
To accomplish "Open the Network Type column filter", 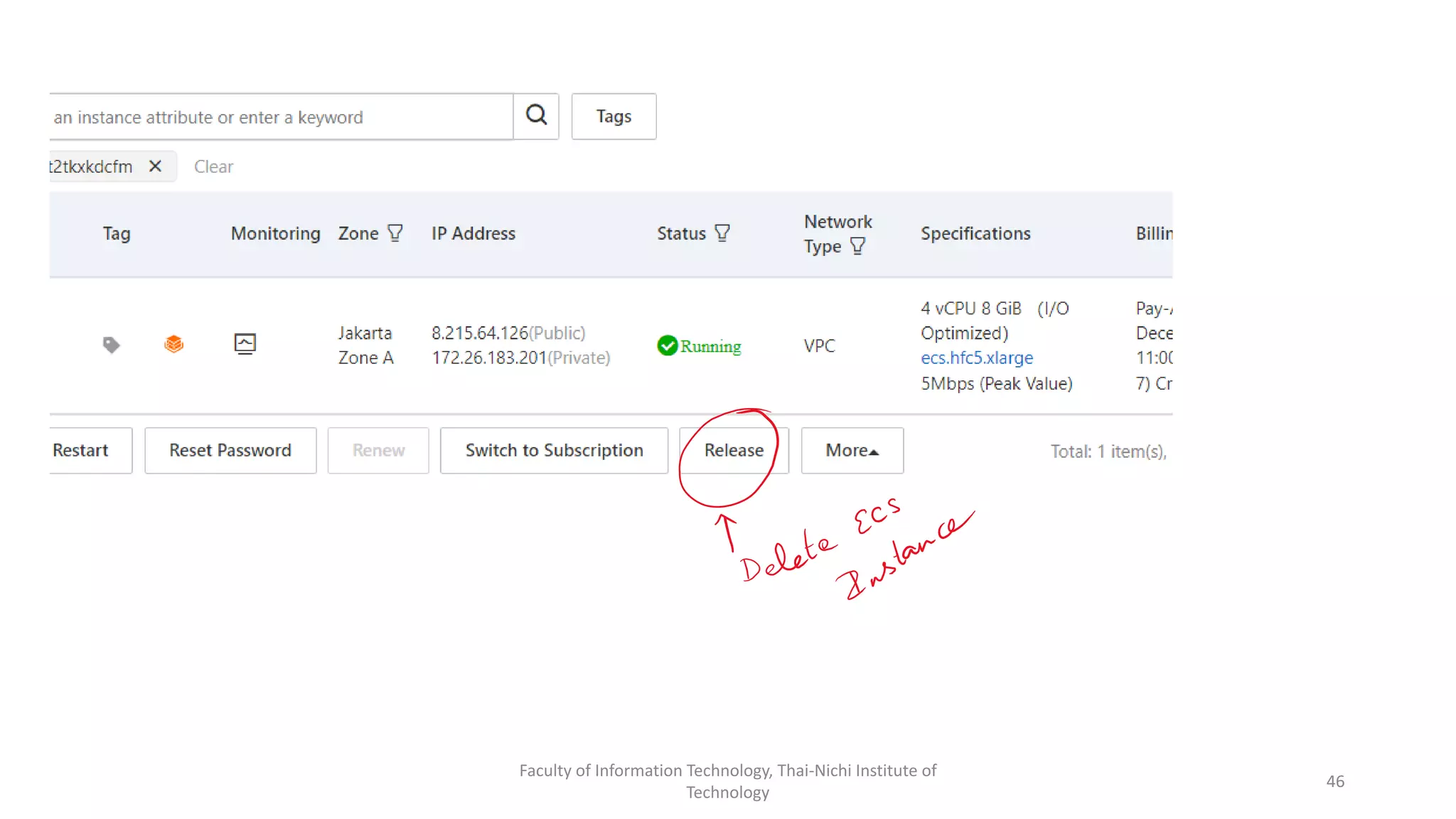I will pos(858,246).
